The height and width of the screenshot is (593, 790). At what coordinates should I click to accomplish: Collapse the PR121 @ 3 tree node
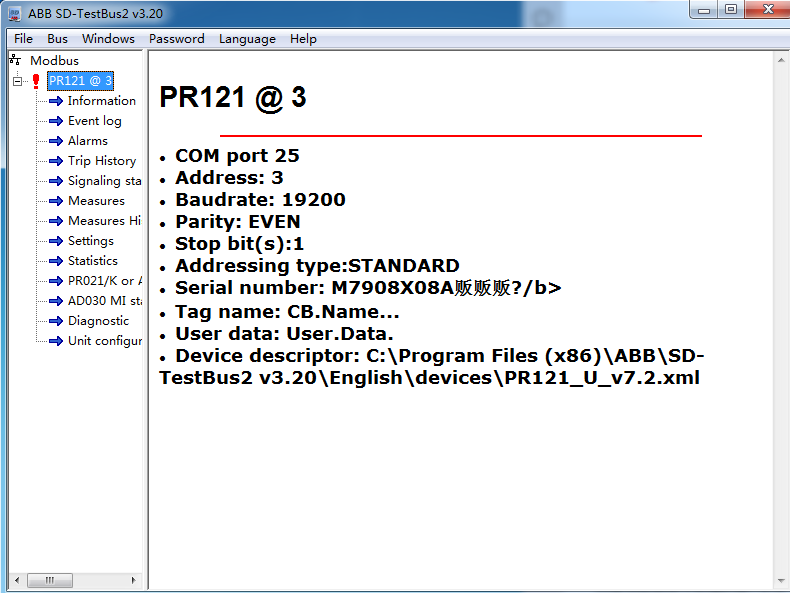pyautogui.click(x=18, y=81)
